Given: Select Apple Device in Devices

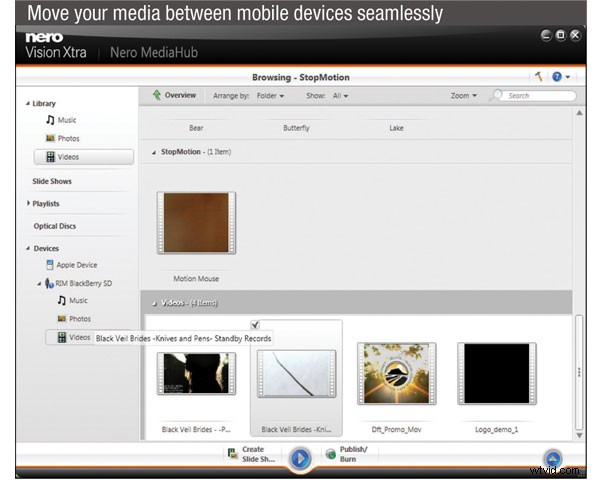Looking at the screenshot, I should point(77,265).
